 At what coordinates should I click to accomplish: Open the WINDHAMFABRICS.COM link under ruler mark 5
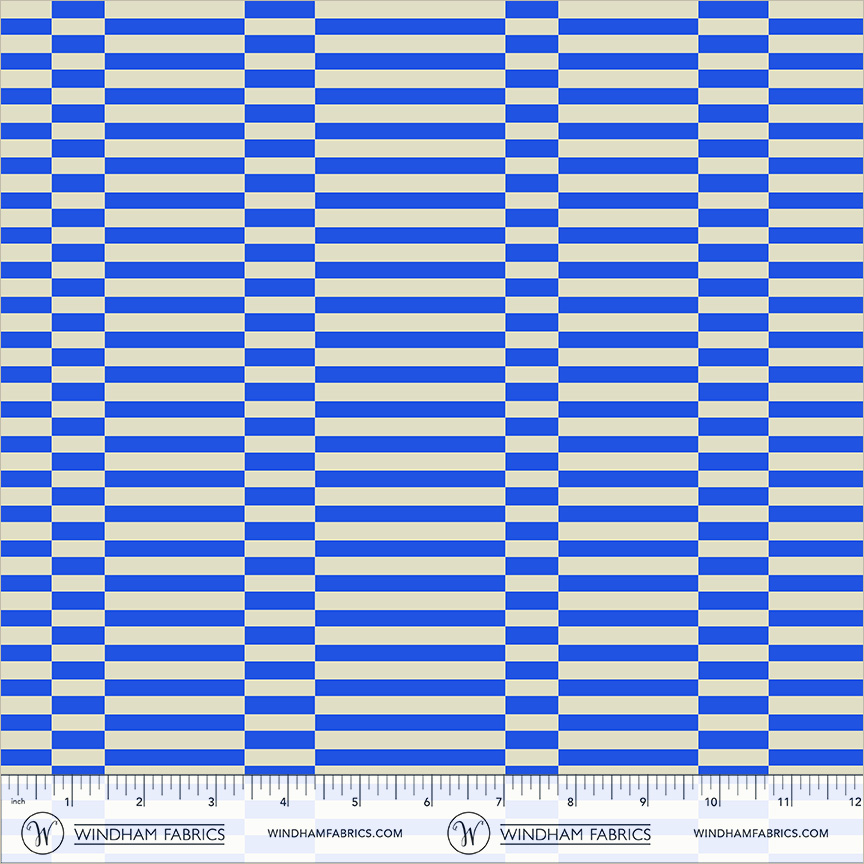coord(335,833)
